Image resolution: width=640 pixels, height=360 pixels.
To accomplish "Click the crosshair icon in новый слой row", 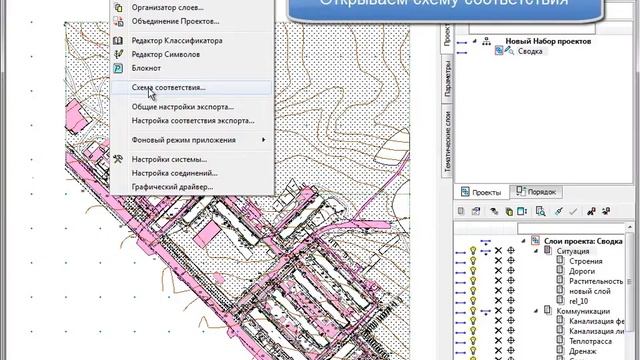I will [x=511, y=291].
